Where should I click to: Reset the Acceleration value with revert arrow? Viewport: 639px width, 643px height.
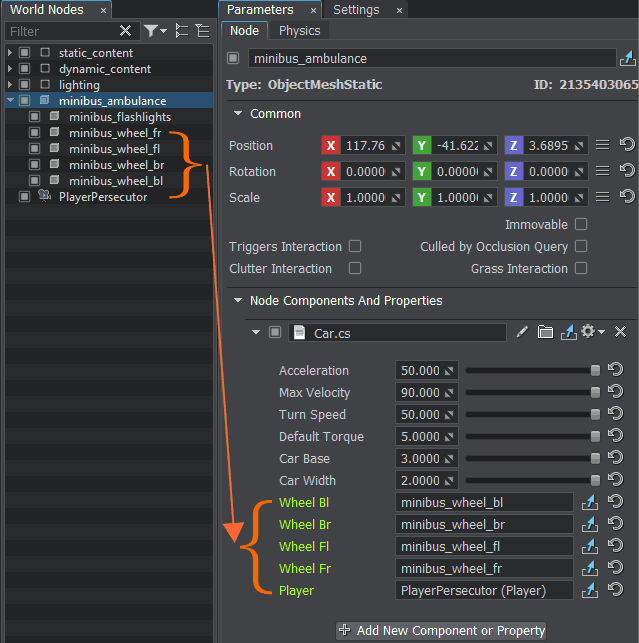616,370
